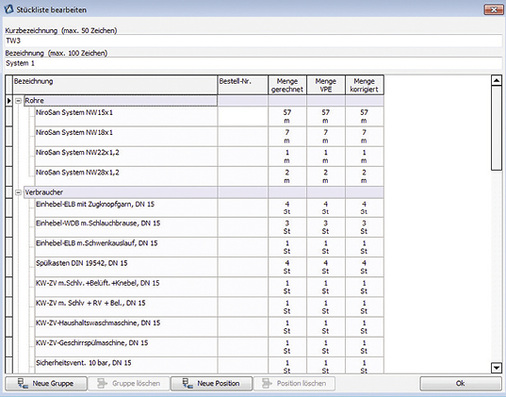Click the scrollbar down arrow
Viewport: 506px width, 397px height.
(496, 368)
